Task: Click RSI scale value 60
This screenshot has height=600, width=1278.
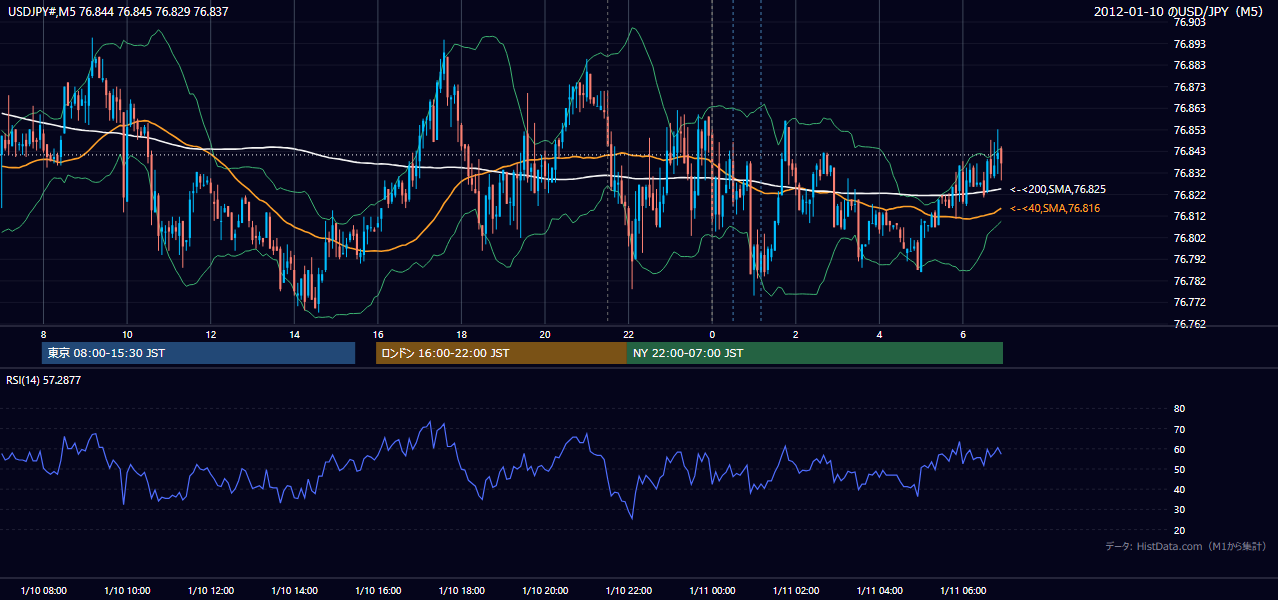Action: [x=1179, y=449]
